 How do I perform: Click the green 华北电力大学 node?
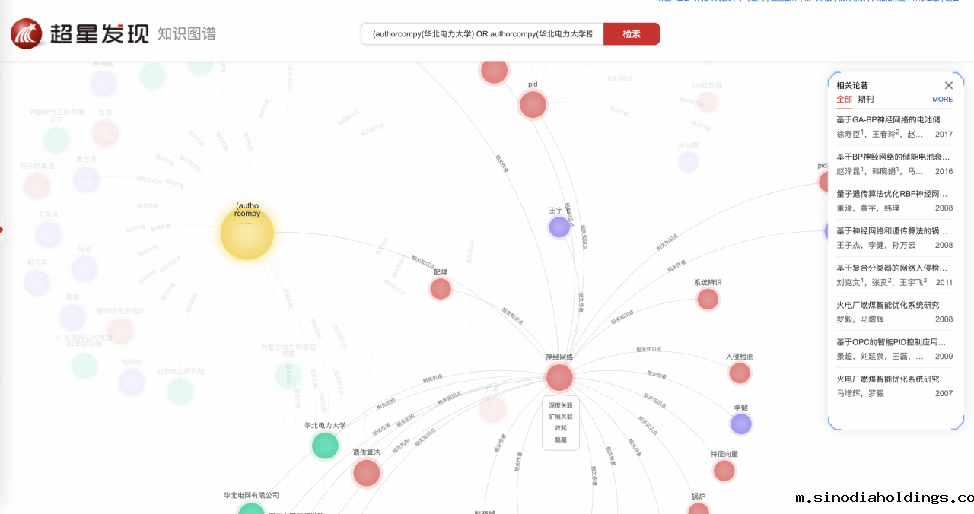[325, 445]
